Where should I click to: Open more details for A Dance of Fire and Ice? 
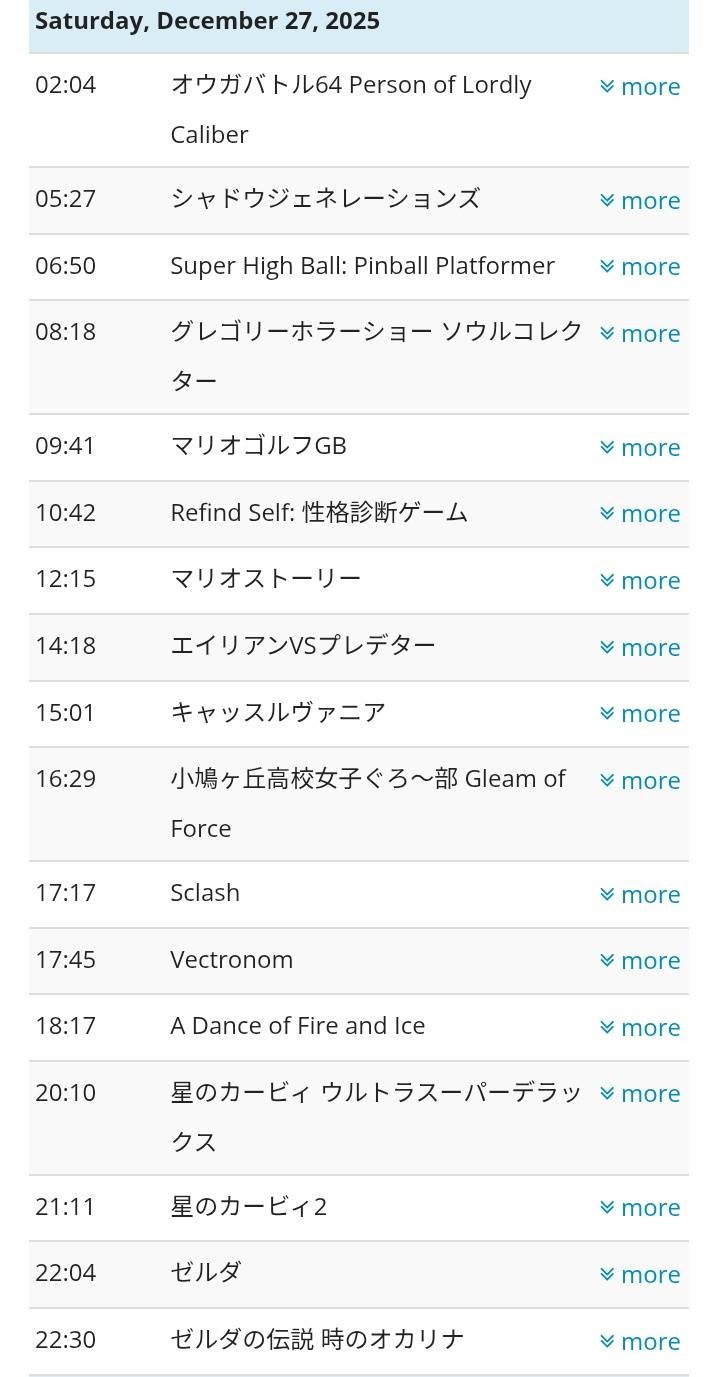(640, 1028)
